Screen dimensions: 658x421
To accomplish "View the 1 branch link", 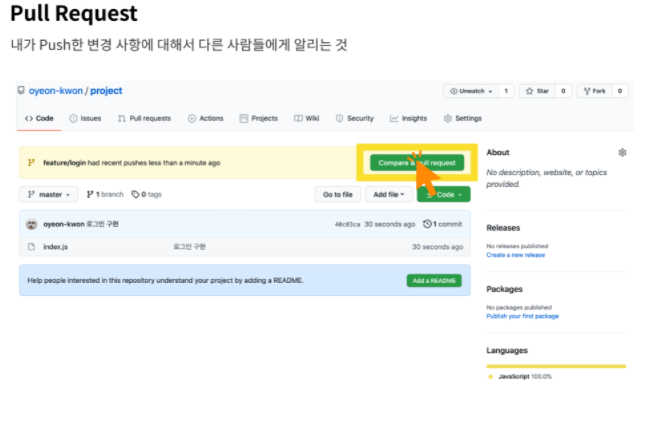I will [x=105, y=194].
